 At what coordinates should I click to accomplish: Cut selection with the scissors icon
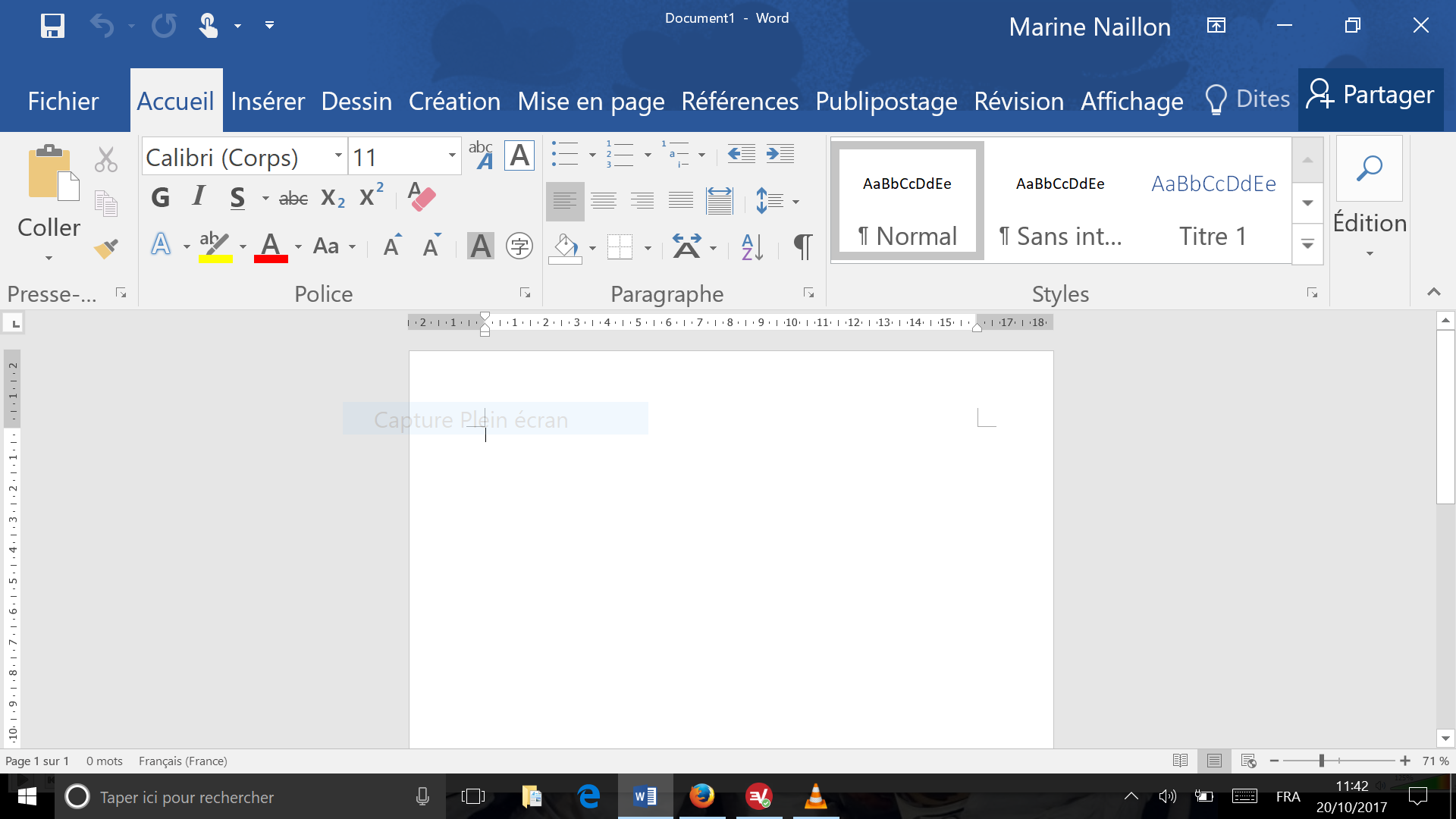[106, 159]
